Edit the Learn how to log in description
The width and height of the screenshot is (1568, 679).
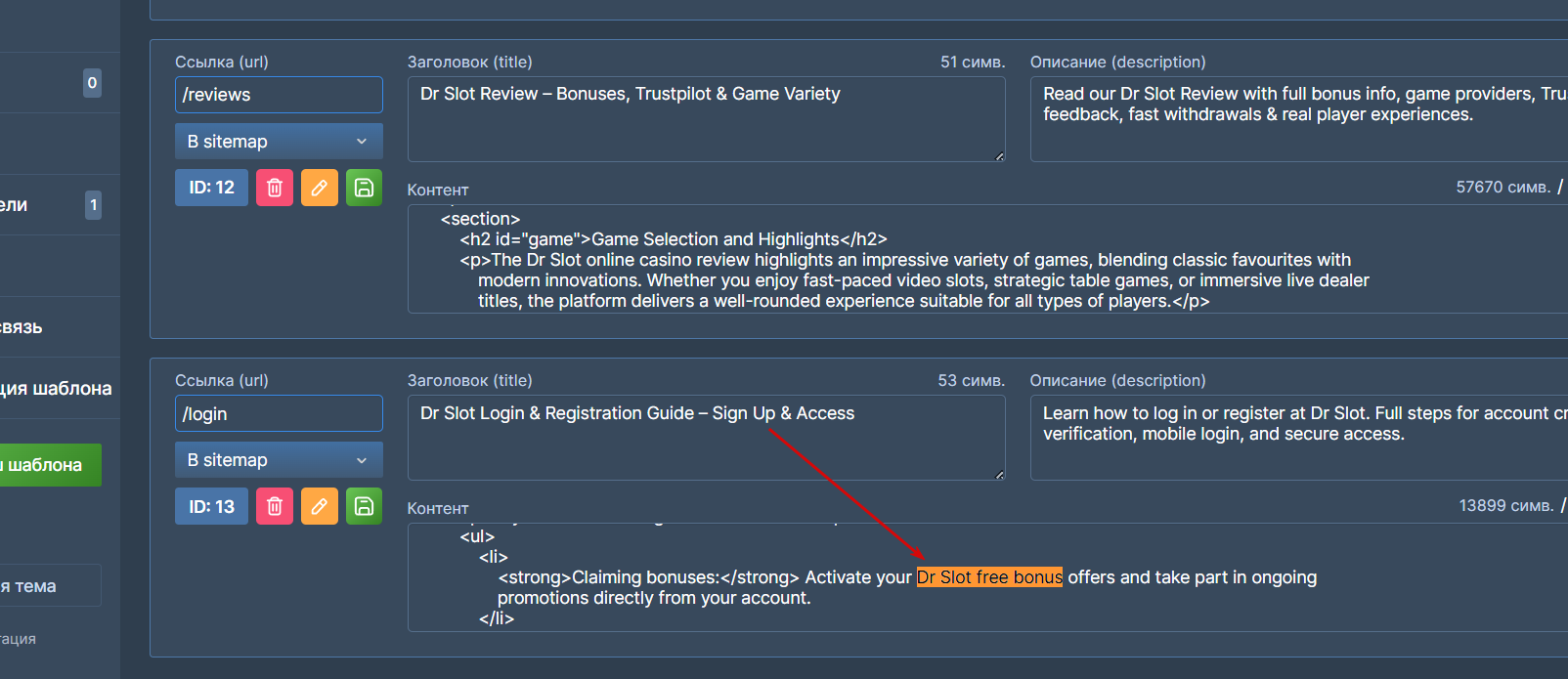pos(1299,438)
